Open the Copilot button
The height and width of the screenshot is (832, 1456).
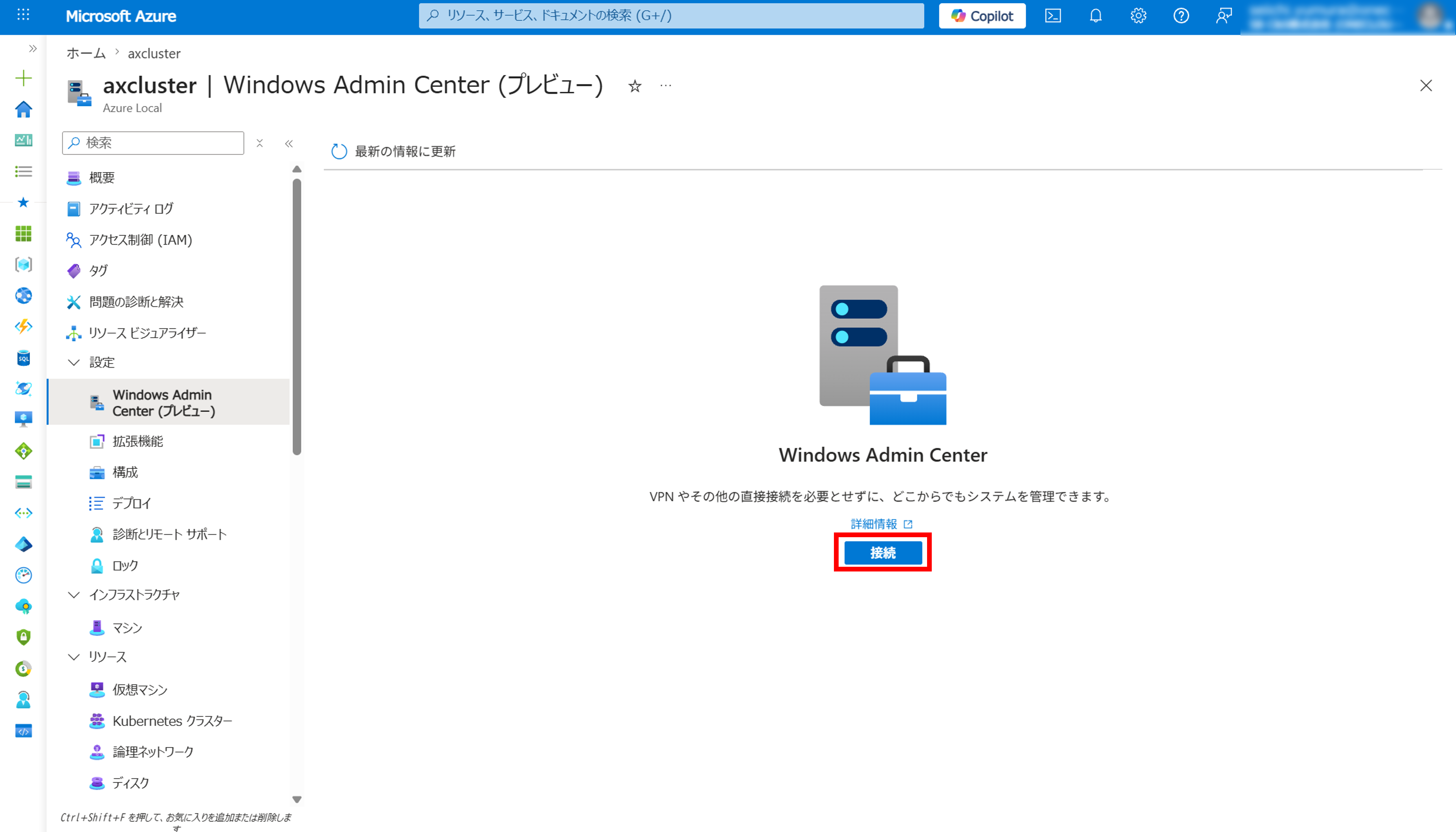click(x=982, y=16)
